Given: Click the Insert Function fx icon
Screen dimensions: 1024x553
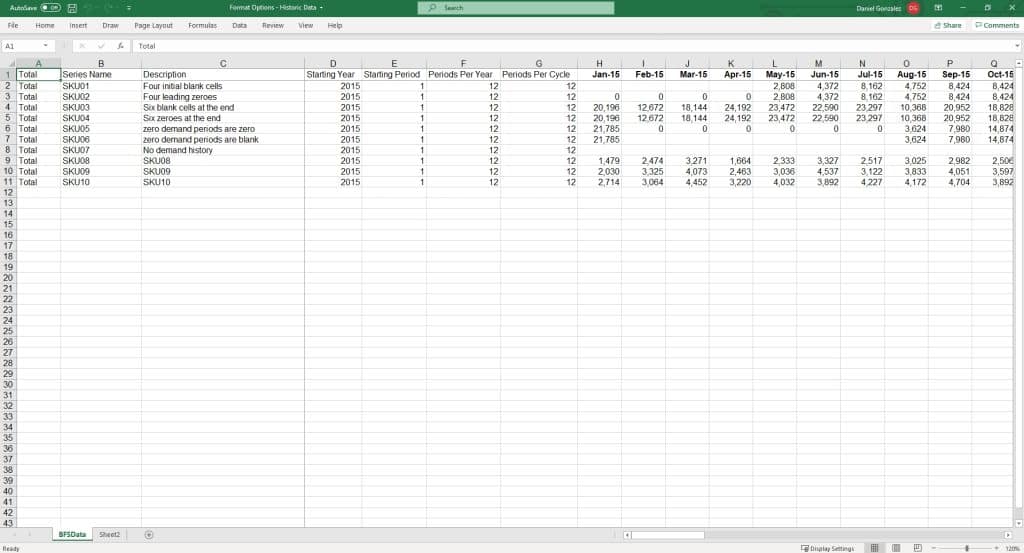Looking at the screenshot, I should (x=120, y=46).
